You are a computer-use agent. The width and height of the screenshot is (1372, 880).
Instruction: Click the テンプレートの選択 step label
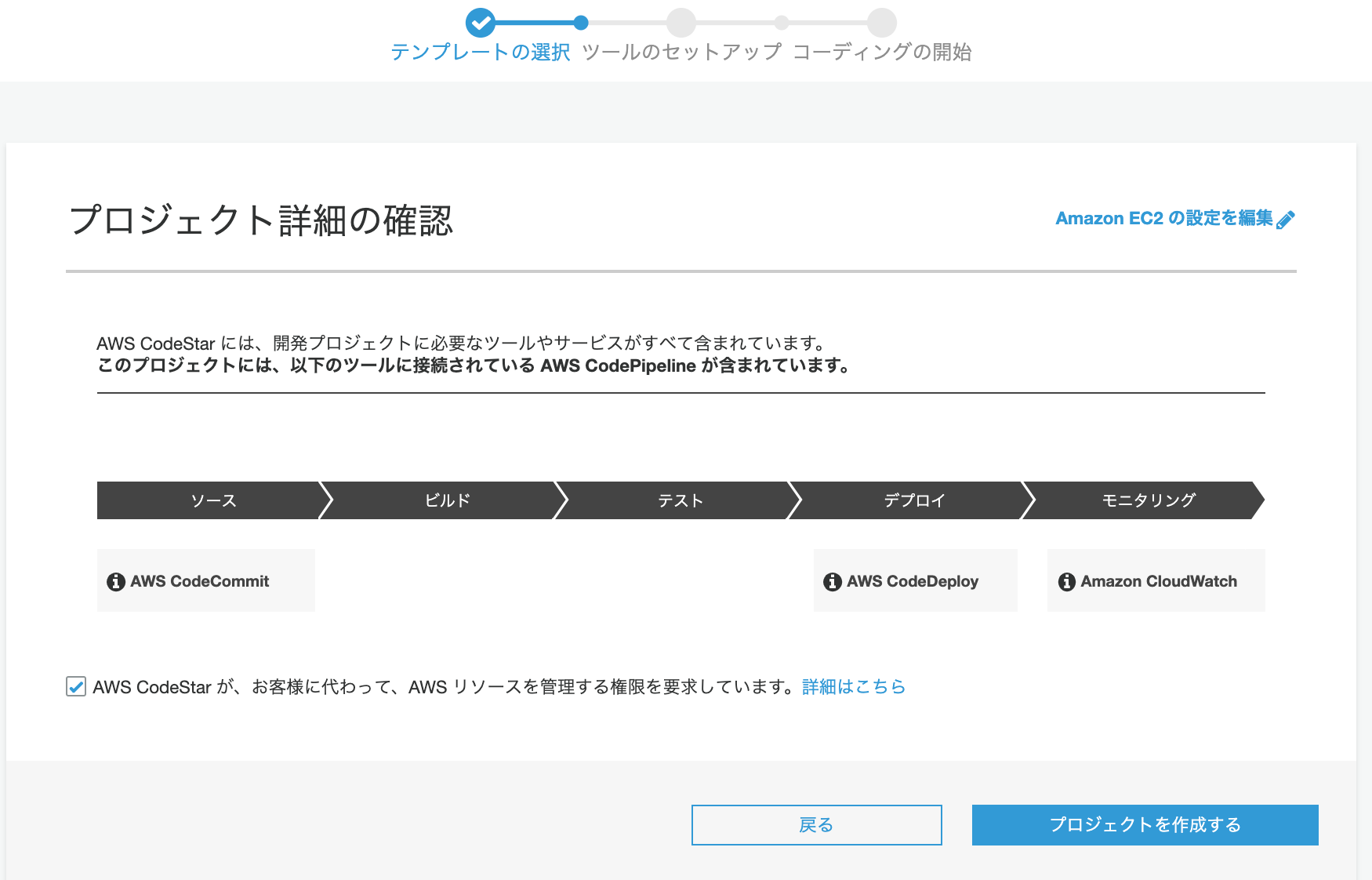click(481, 52)
